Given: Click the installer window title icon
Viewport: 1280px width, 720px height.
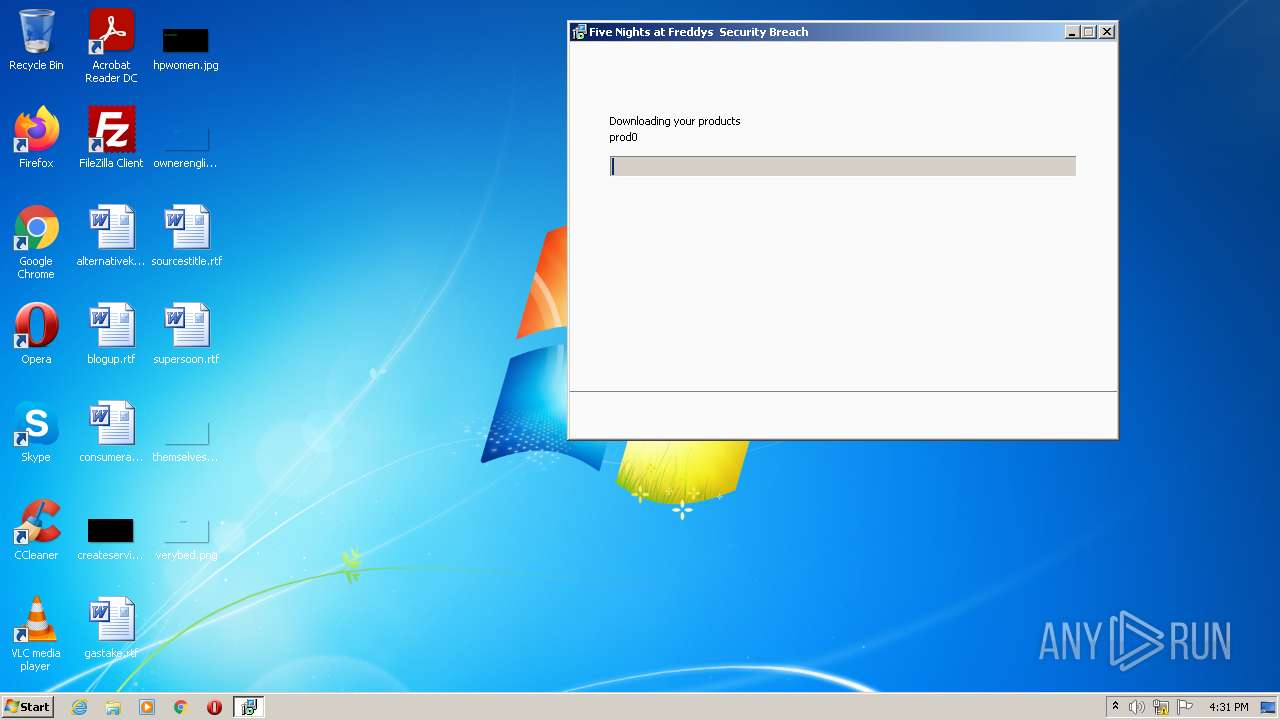Looking at the screenshot, I should click(x=579, y=32).
